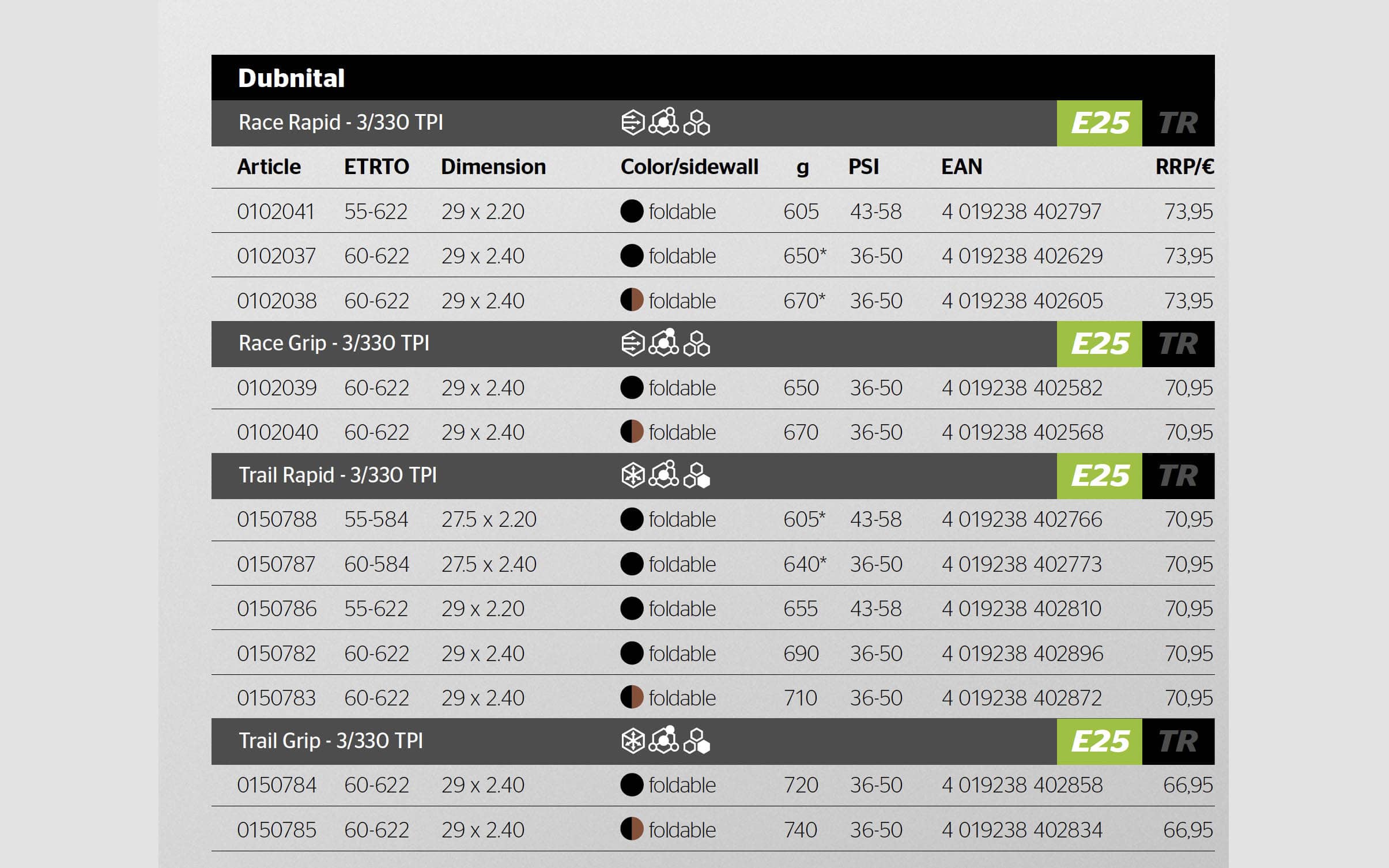Click the black color dot for article 0102041

tap(632, 212)
